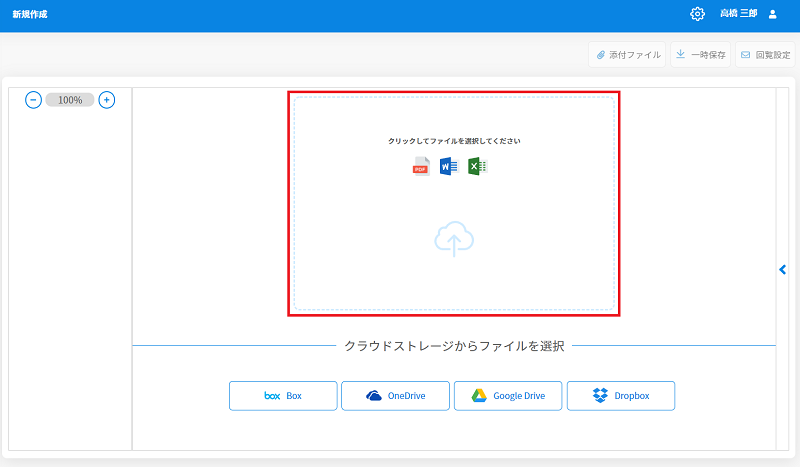This screenshot has width=800, height=467.
Task: Click the 一時保存 button
Action: (x=701, y=55)
